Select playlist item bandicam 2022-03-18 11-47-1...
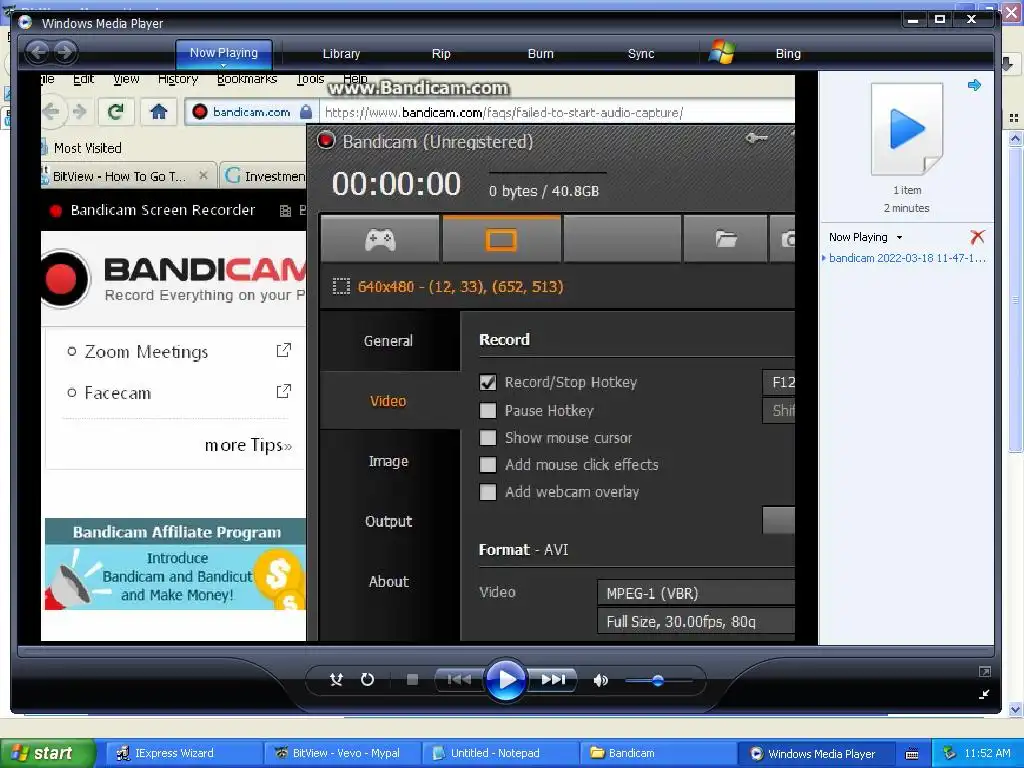Image resolution: width=1024 pixels, height=768 pixels. 907,258
